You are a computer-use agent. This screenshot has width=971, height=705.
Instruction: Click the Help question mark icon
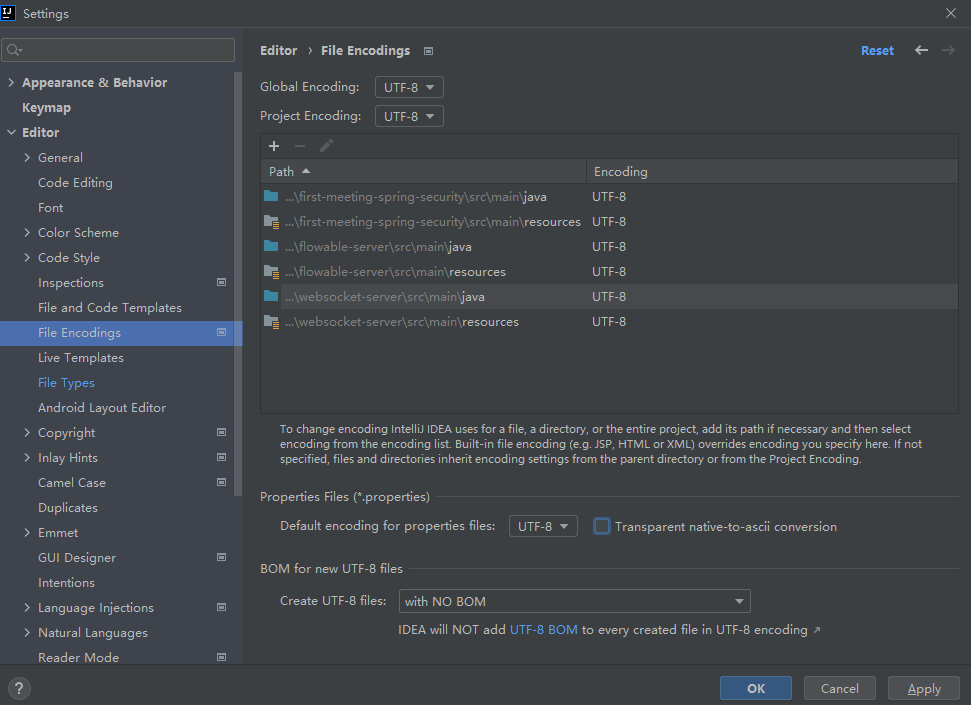(19, 688)
